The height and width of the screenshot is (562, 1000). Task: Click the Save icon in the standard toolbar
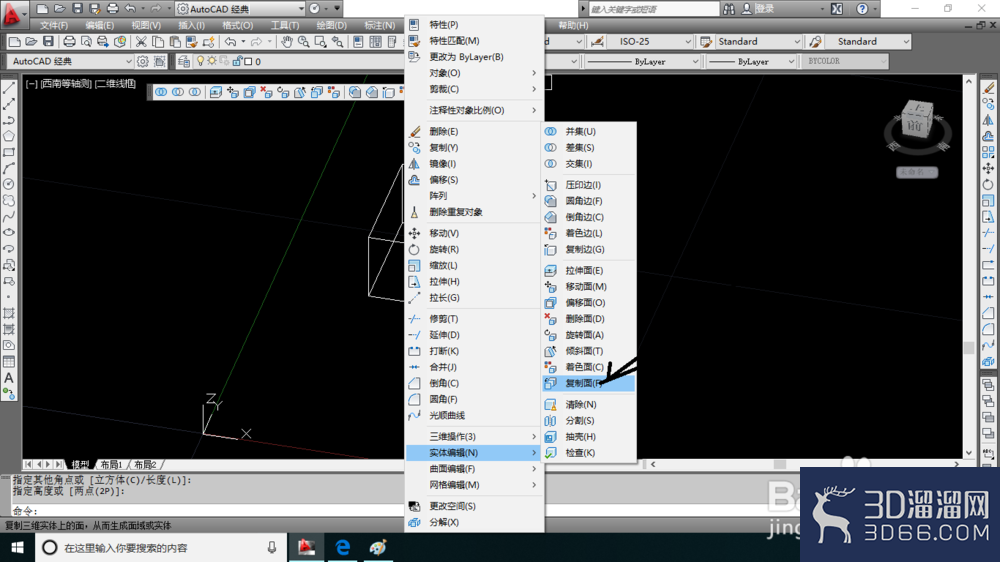[48, 41]
